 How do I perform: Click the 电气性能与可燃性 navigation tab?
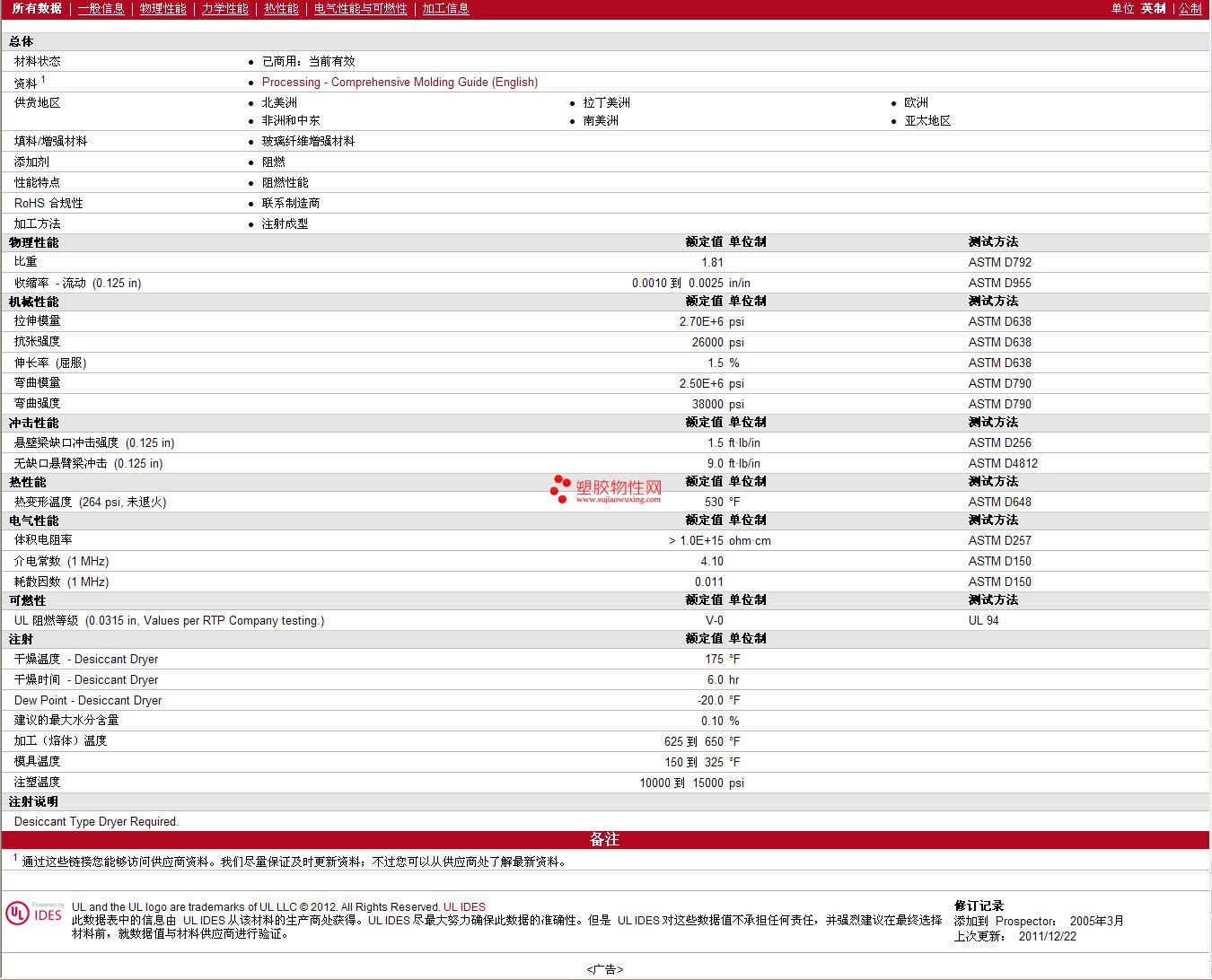[x=360, y=9]
